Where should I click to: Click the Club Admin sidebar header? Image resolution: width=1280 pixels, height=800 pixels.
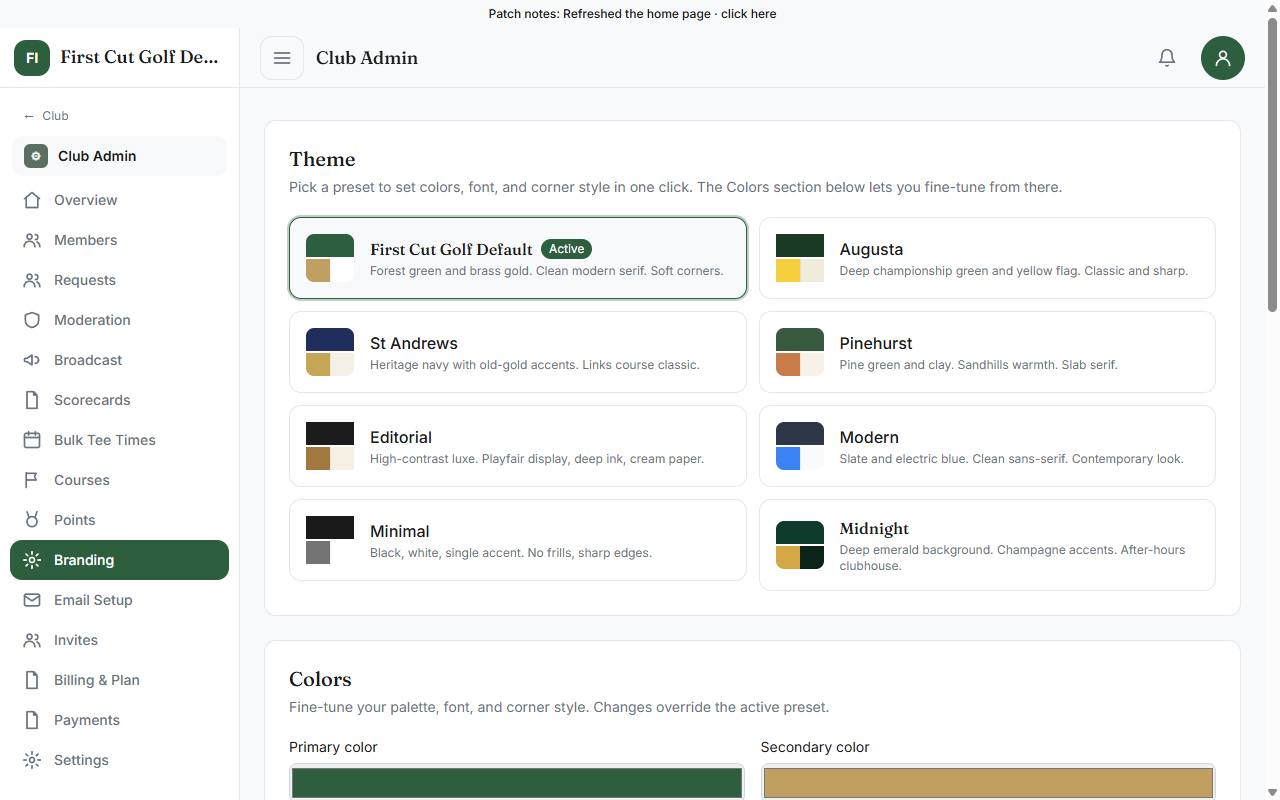pyautogui.click(x=119, y=156)
